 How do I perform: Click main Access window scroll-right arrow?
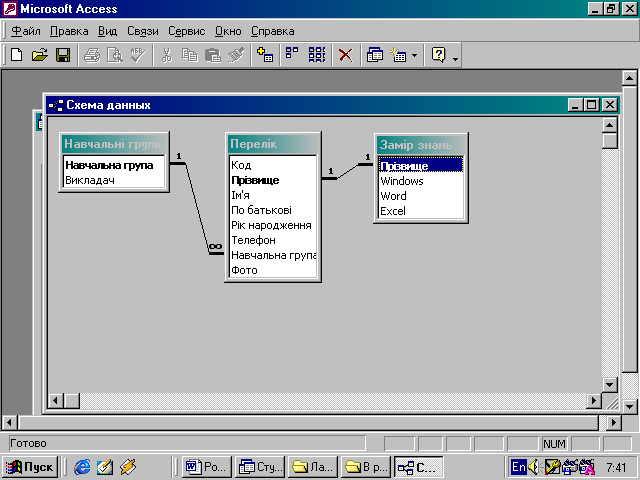tap(613, 423)
